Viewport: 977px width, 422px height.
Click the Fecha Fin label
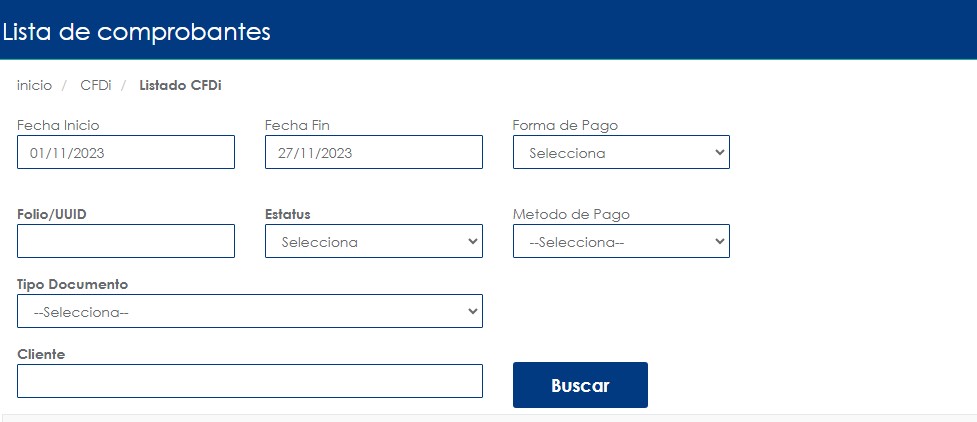tap(297, 125)
